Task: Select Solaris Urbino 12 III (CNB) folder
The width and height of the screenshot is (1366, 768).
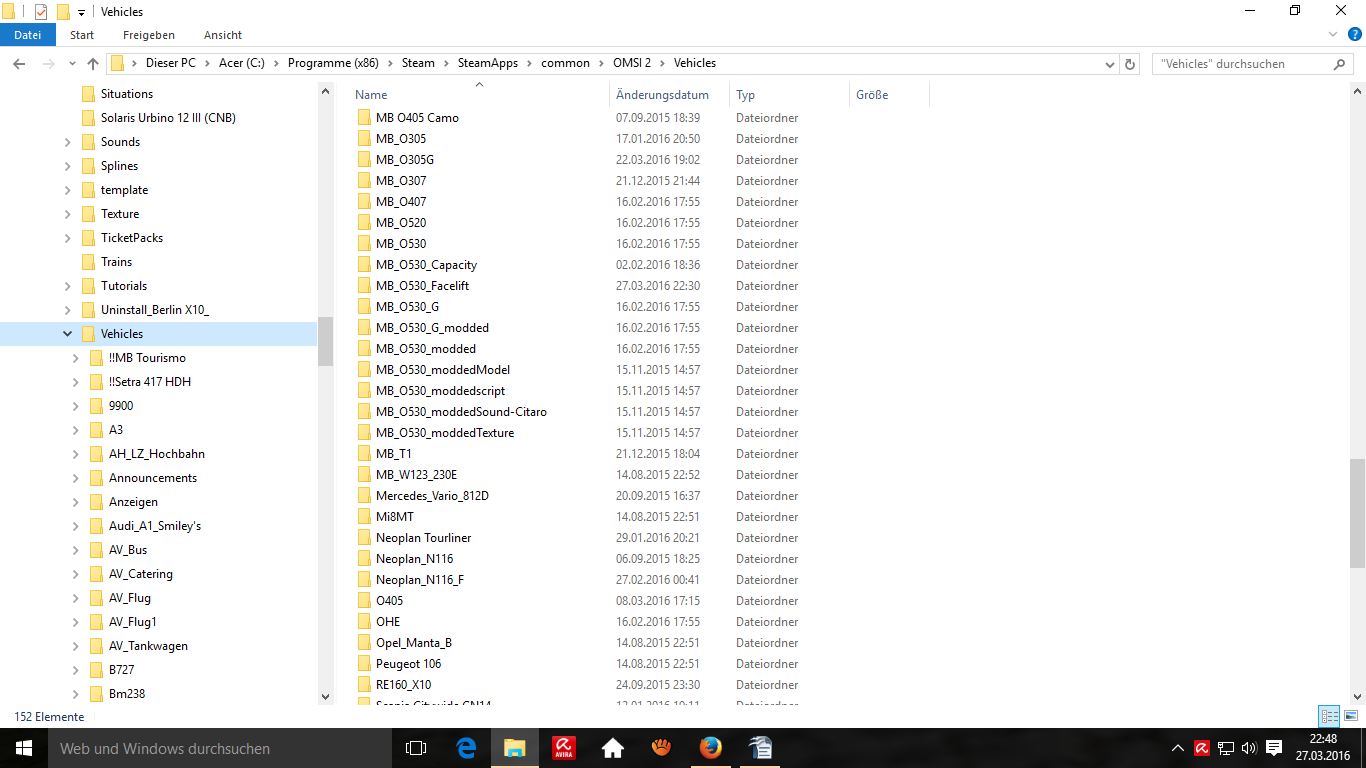Action: pos(168,118)
